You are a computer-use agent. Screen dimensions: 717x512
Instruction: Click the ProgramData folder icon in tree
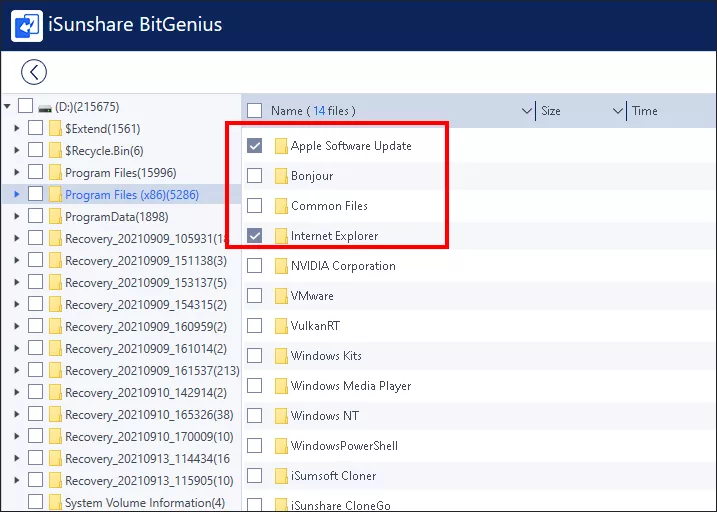click(x=55, y=217)
